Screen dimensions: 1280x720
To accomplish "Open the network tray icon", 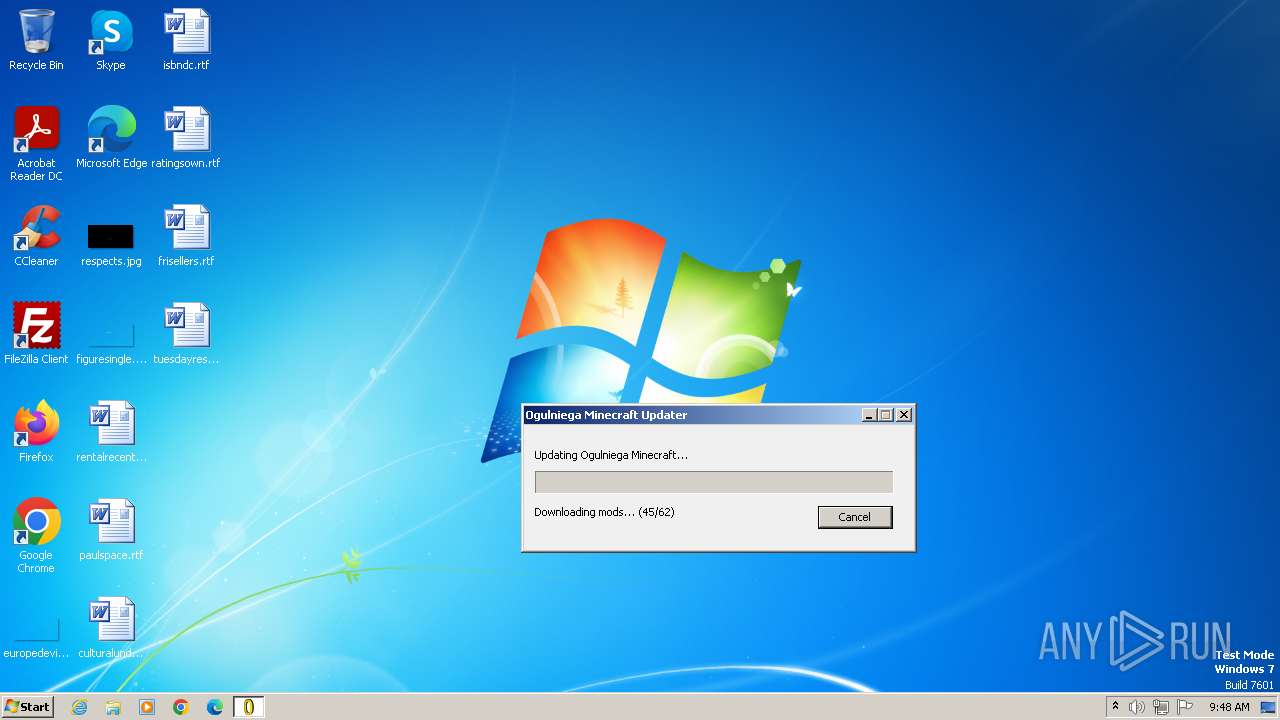I will point(1161,707).
